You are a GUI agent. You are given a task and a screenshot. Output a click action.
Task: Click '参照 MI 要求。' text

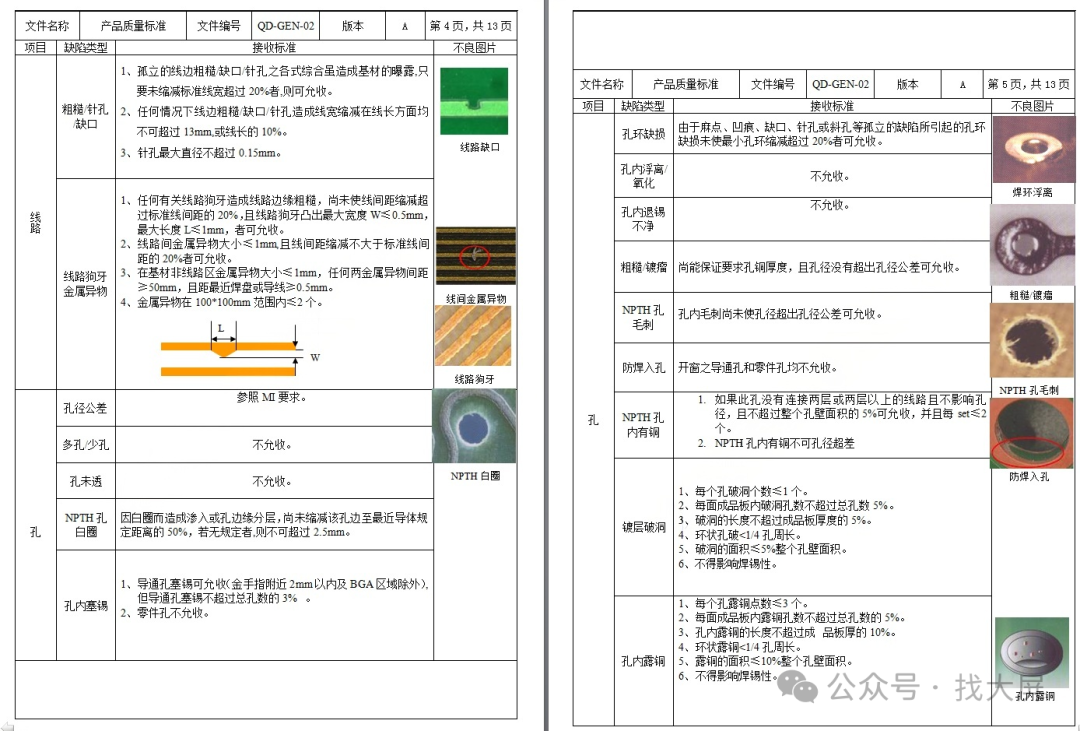271,398
